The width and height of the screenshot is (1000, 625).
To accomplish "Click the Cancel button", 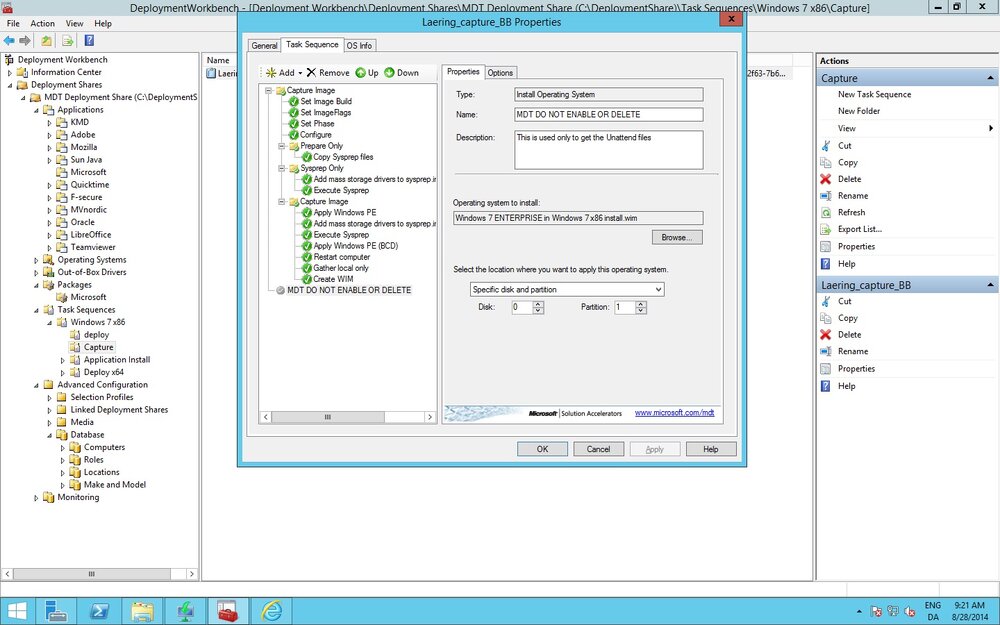I will (598, 449).
